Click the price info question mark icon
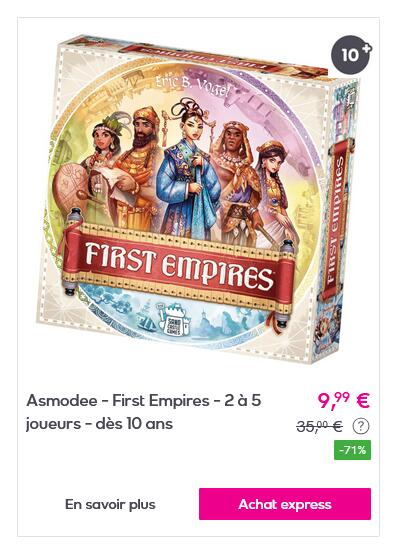 click(361, 426)
